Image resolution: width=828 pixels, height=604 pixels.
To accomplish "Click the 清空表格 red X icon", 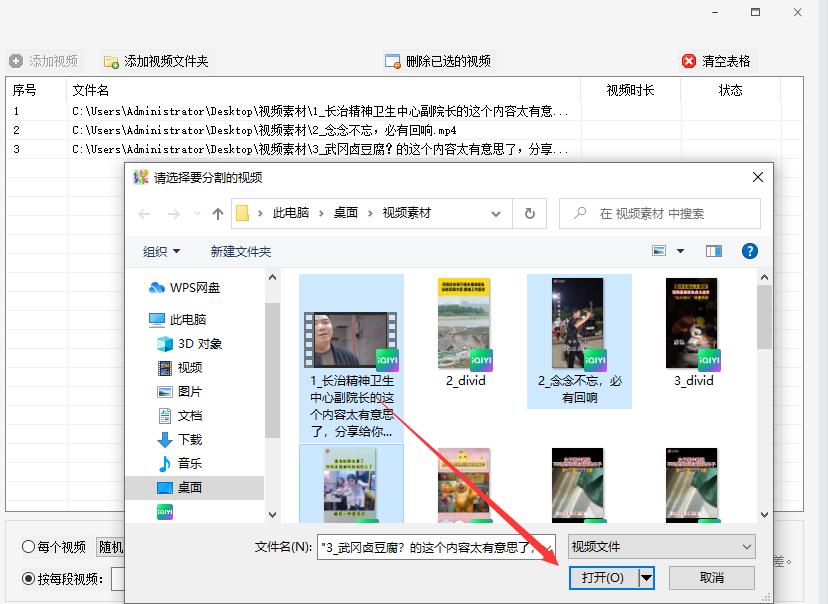I will (689, 60).
